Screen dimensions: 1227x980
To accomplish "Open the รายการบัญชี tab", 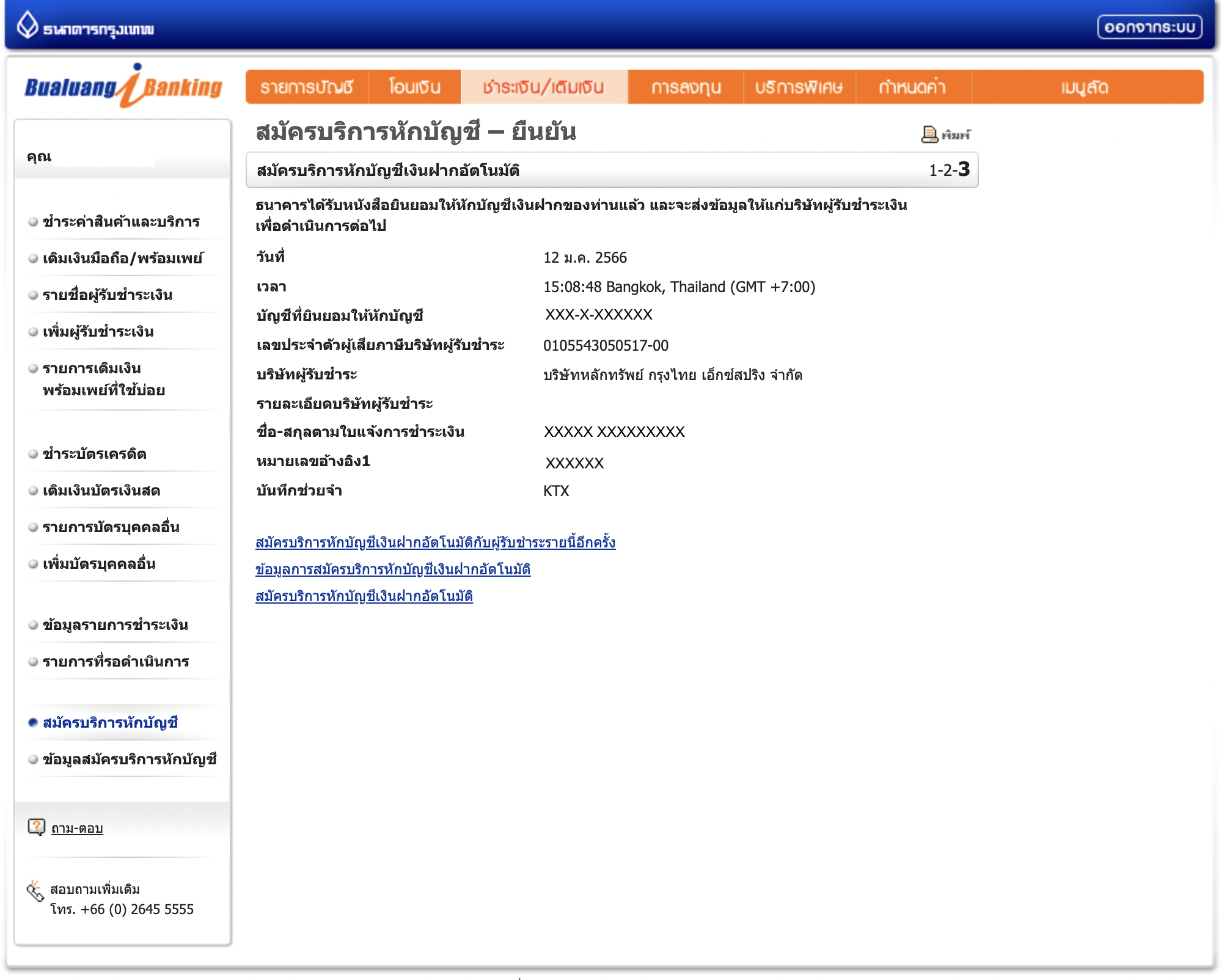I will pyautogui.click(x=307, y=87).
